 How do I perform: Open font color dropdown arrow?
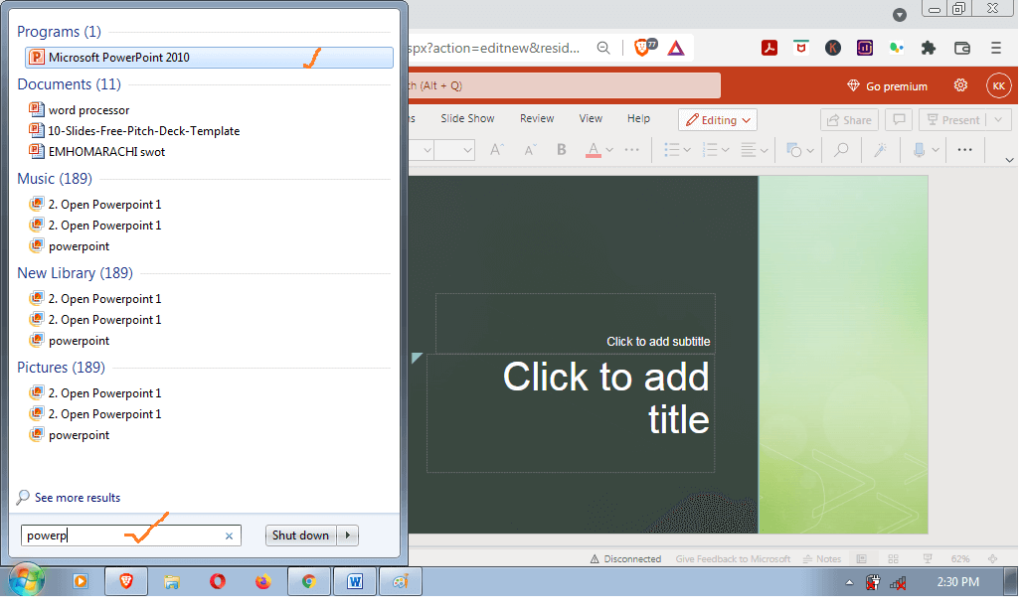click(609, 150)
